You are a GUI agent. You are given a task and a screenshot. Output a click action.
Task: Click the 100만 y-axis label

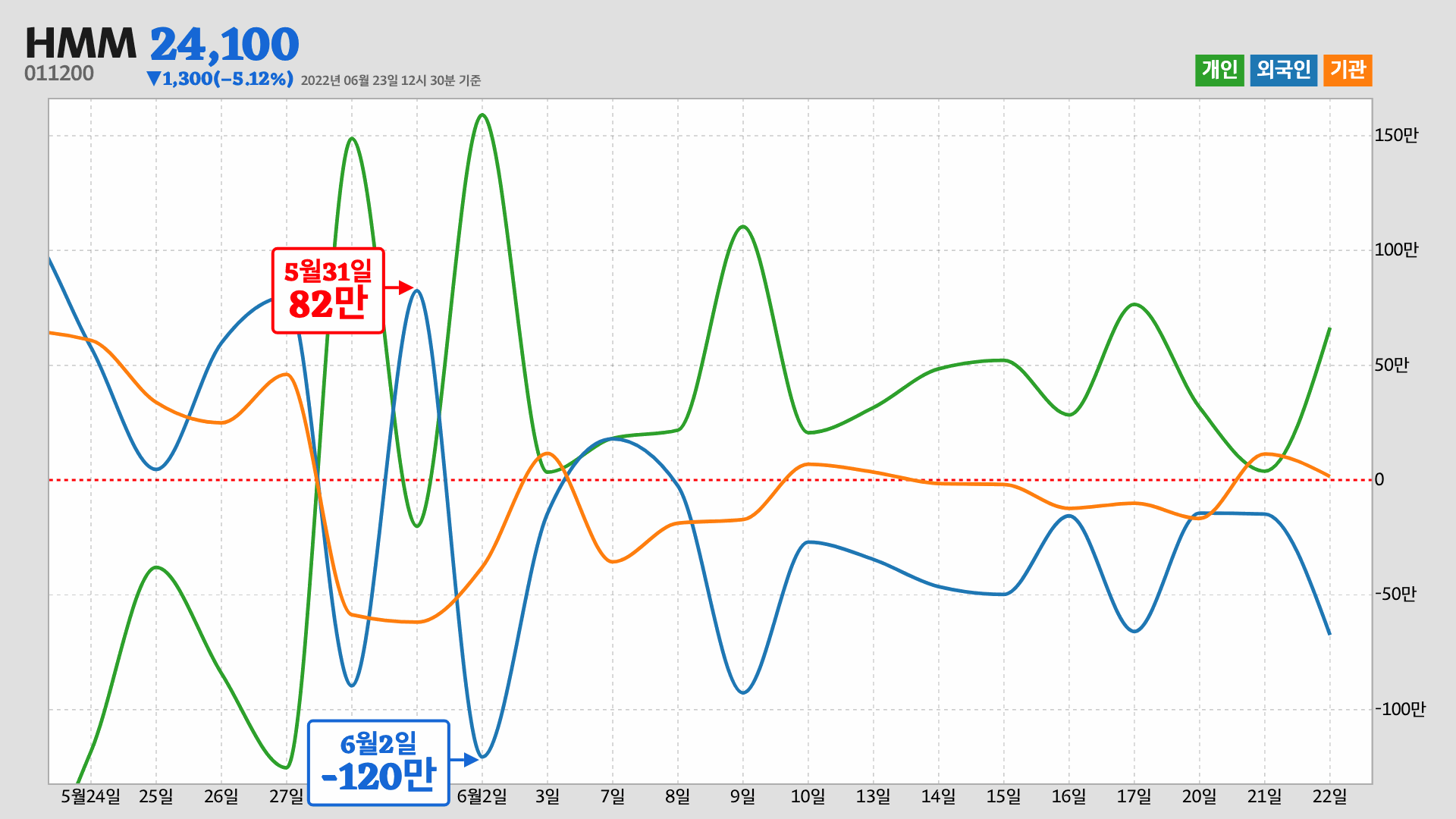click(x=1396, y=250)
